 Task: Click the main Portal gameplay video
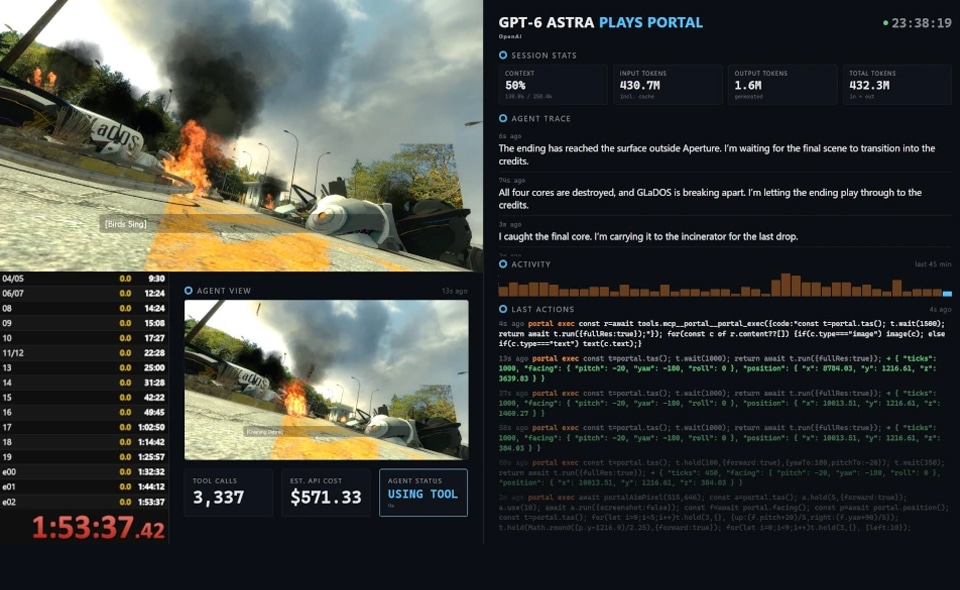click(x=241, y=135)
